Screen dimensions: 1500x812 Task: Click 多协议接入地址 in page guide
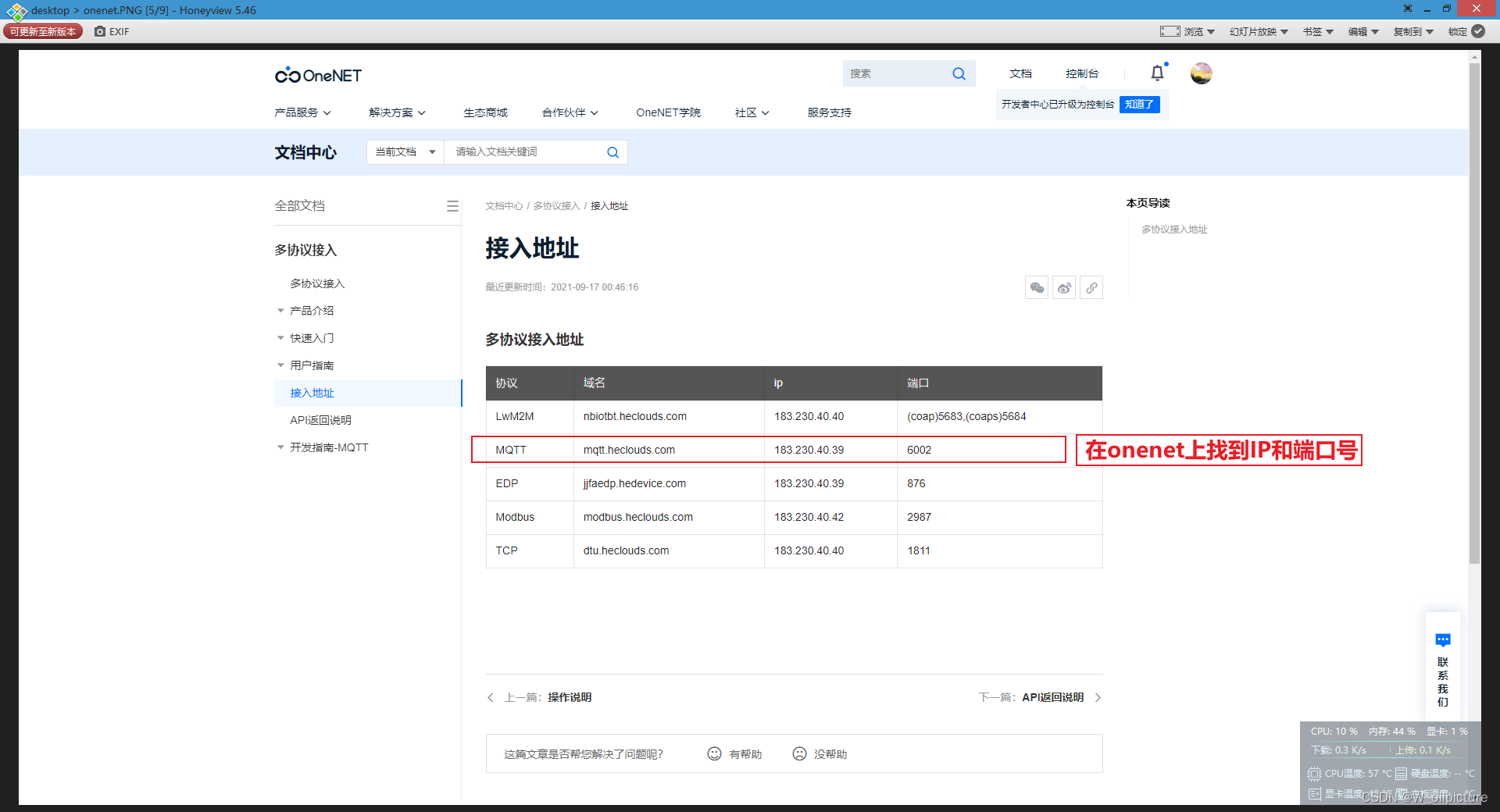[x=1174, y=230]
